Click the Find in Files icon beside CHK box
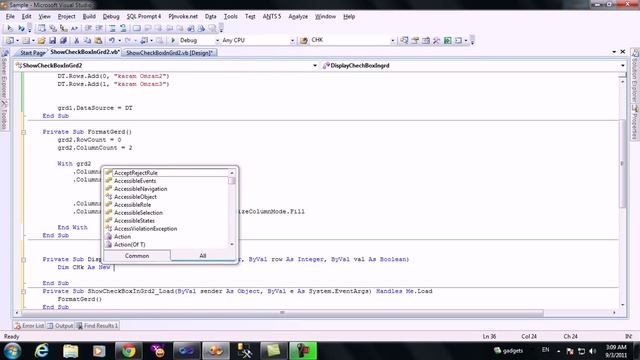The image size is (640, 360). [x=304, y=40]
